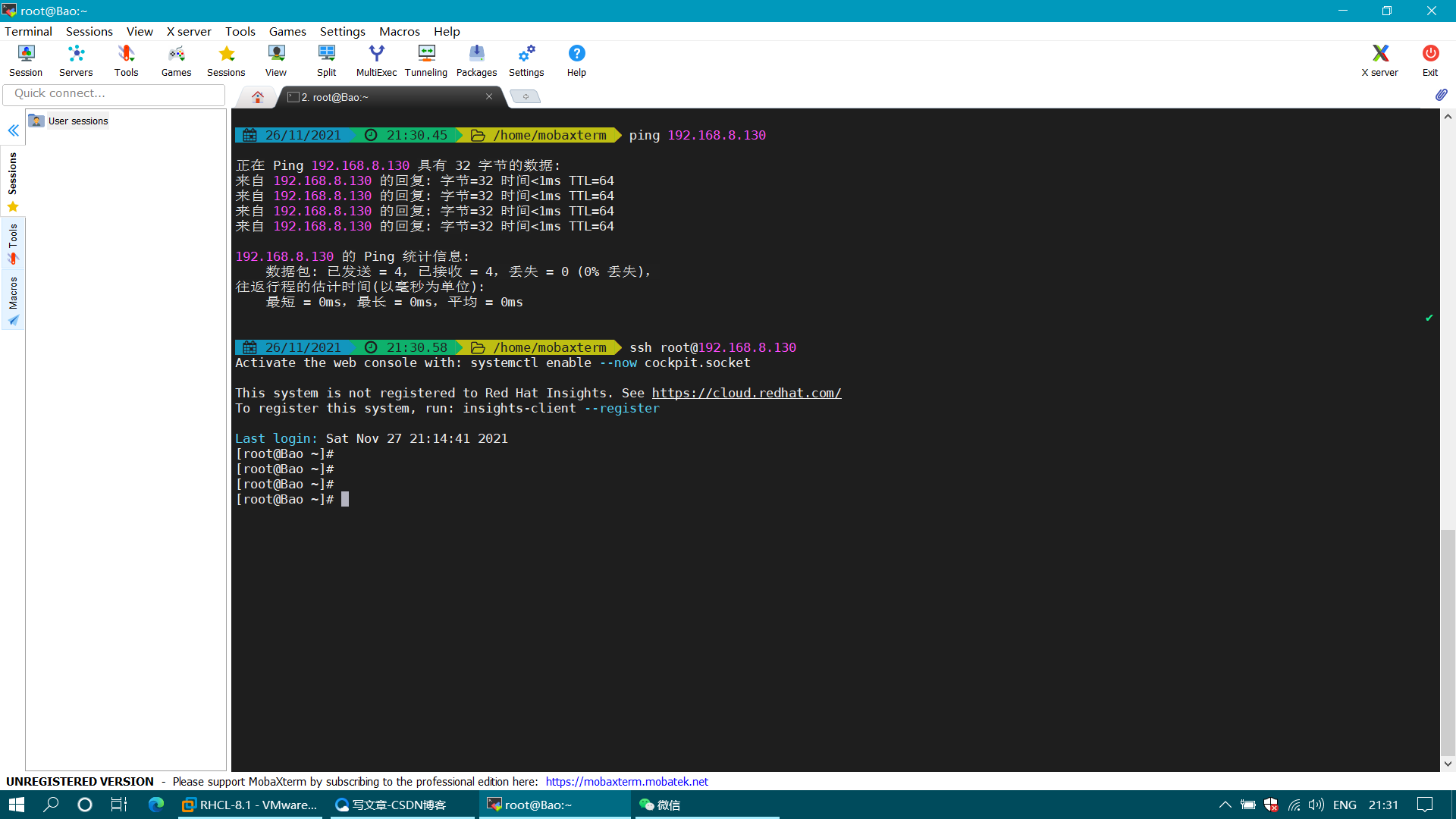1456x819 pixels.
Task: Open the X server menu
Action: point(189,31)
